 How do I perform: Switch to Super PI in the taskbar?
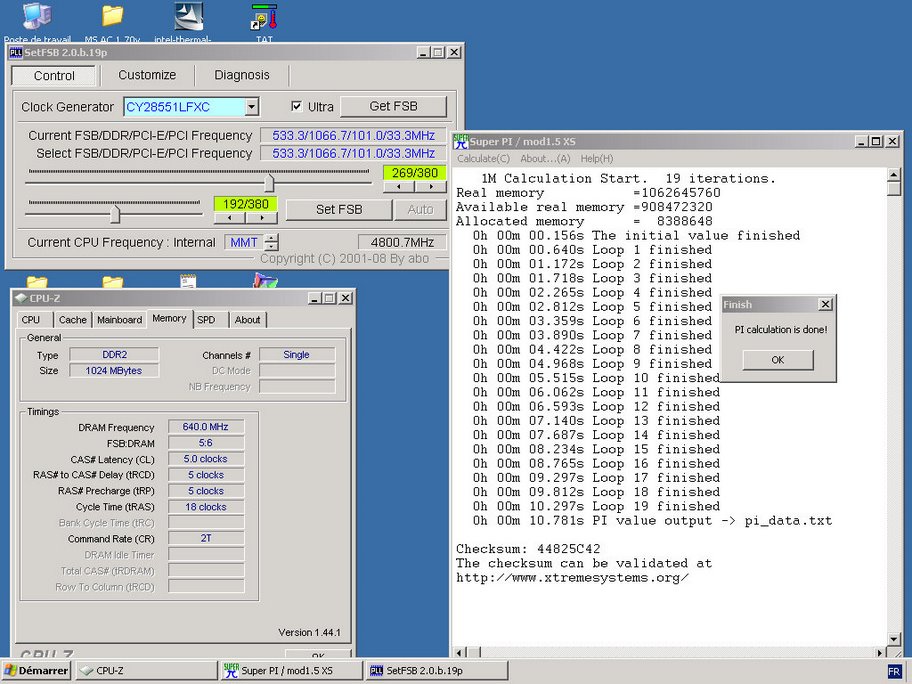click(291, 671)
